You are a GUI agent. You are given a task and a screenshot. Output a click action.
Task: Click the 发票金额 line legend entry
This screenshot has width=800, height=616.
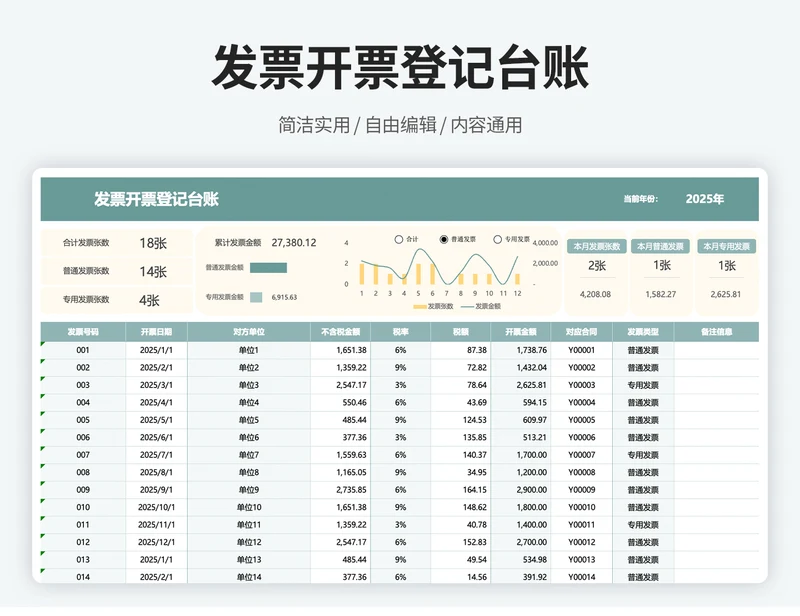point(481,306)
